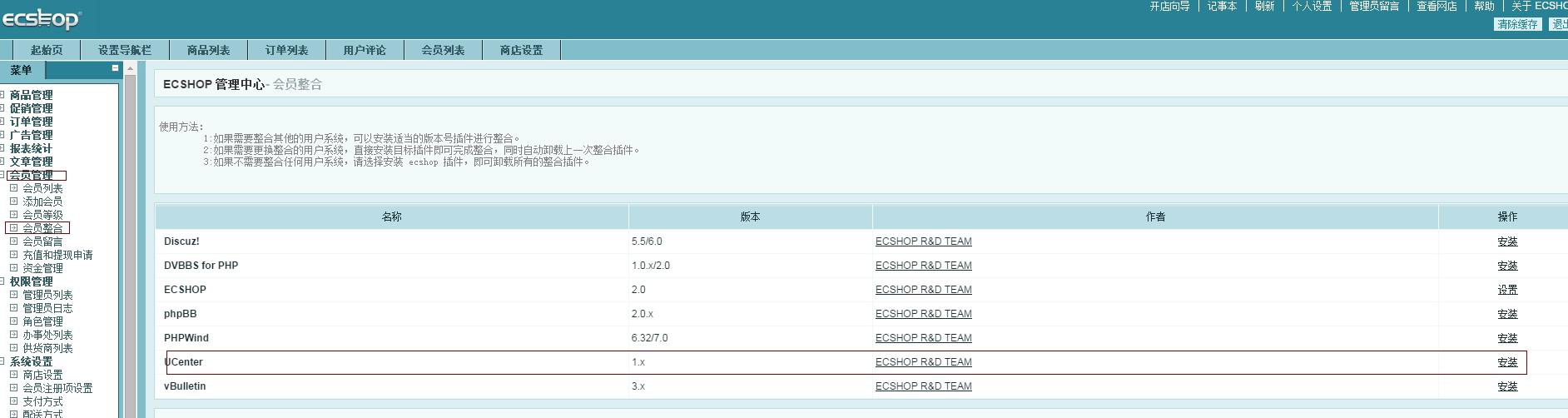Install the vBulletin plugin
This screenshot has width=1568, height=418.
(x=1507, y=386)
